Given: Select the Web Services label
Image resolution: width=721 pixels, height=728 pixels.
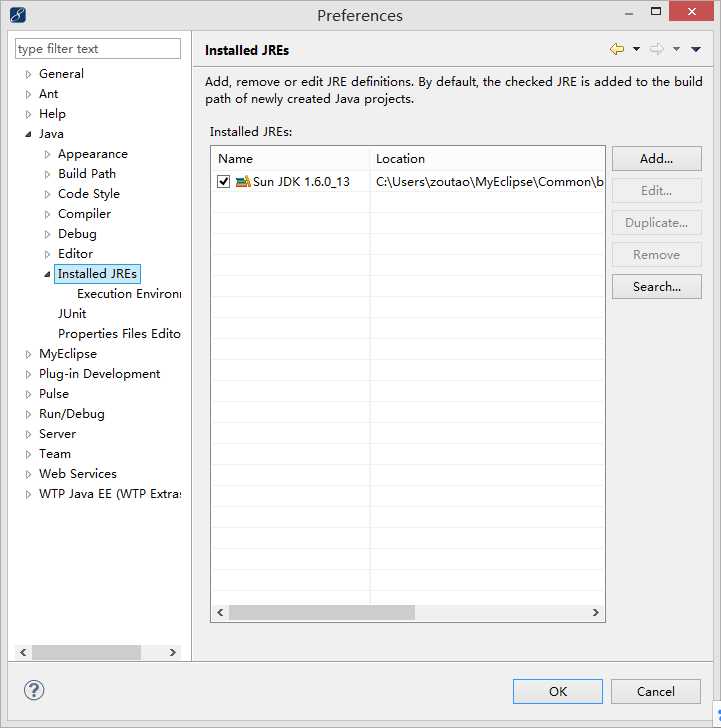Looking at the screenshot, I should click(x=78, y=474).
